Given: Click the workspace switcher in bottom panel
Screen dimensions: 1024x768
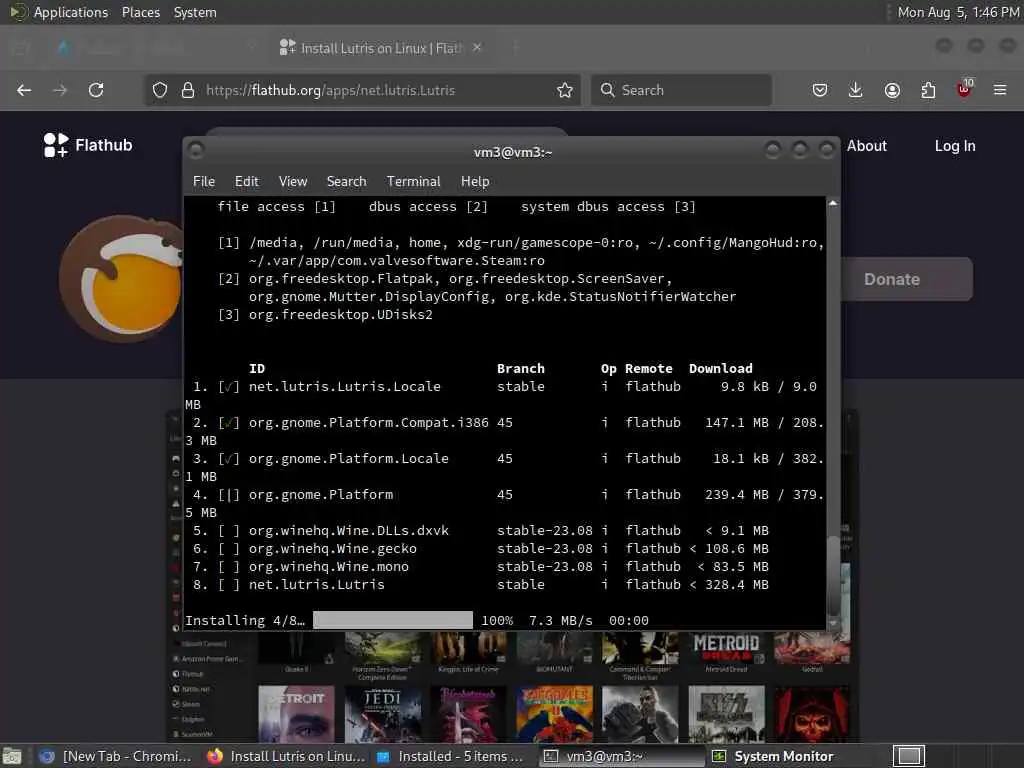Looking at the screenshot, I should pos(909,756).
